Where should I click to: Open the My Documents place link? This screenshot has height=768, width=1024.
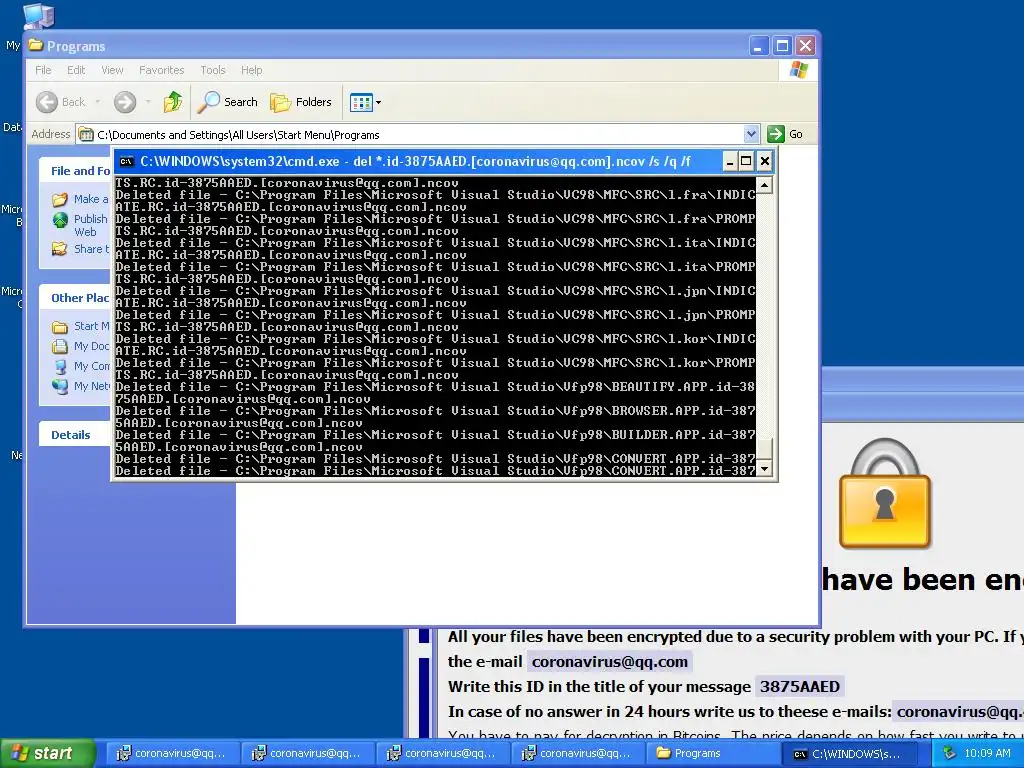tap(91, 346)
